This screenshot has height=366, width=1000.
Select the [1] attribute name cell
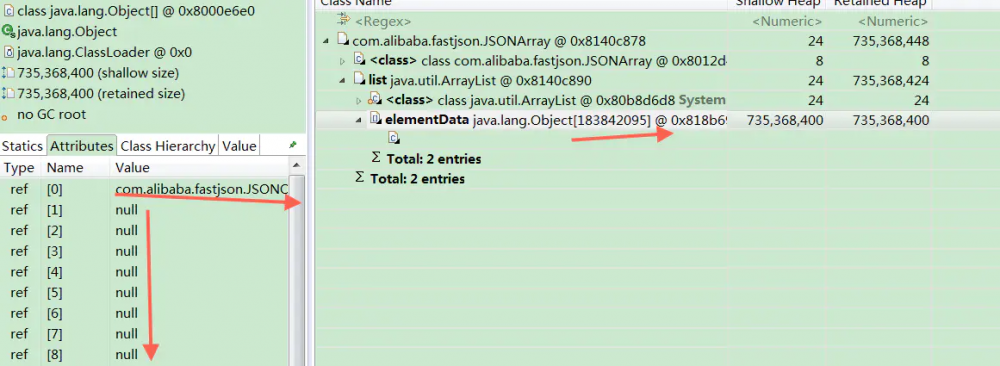pyautogui.click(x=55, y=210)
